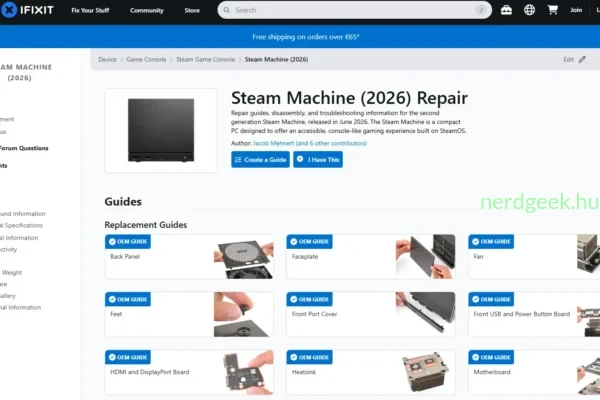The image size is (600, 400).
Task: Open the Motherboard guide
Action: [x=534, y=372]
